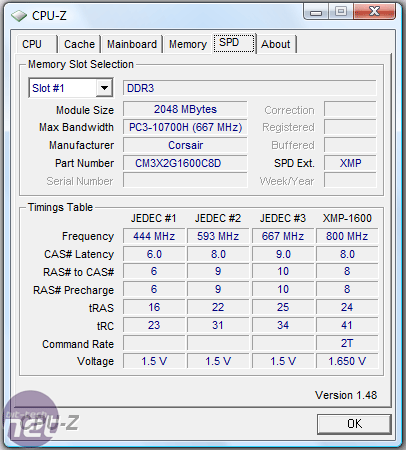406x450 pixels.
Task: Click the 2048 MBytes module size field
Action: tap(185, 110)
